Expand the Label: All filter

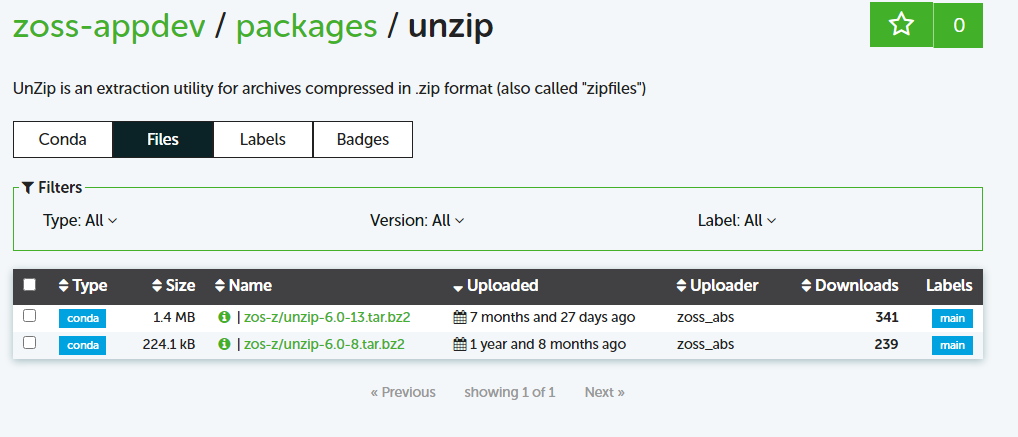[x=737, y=221]
